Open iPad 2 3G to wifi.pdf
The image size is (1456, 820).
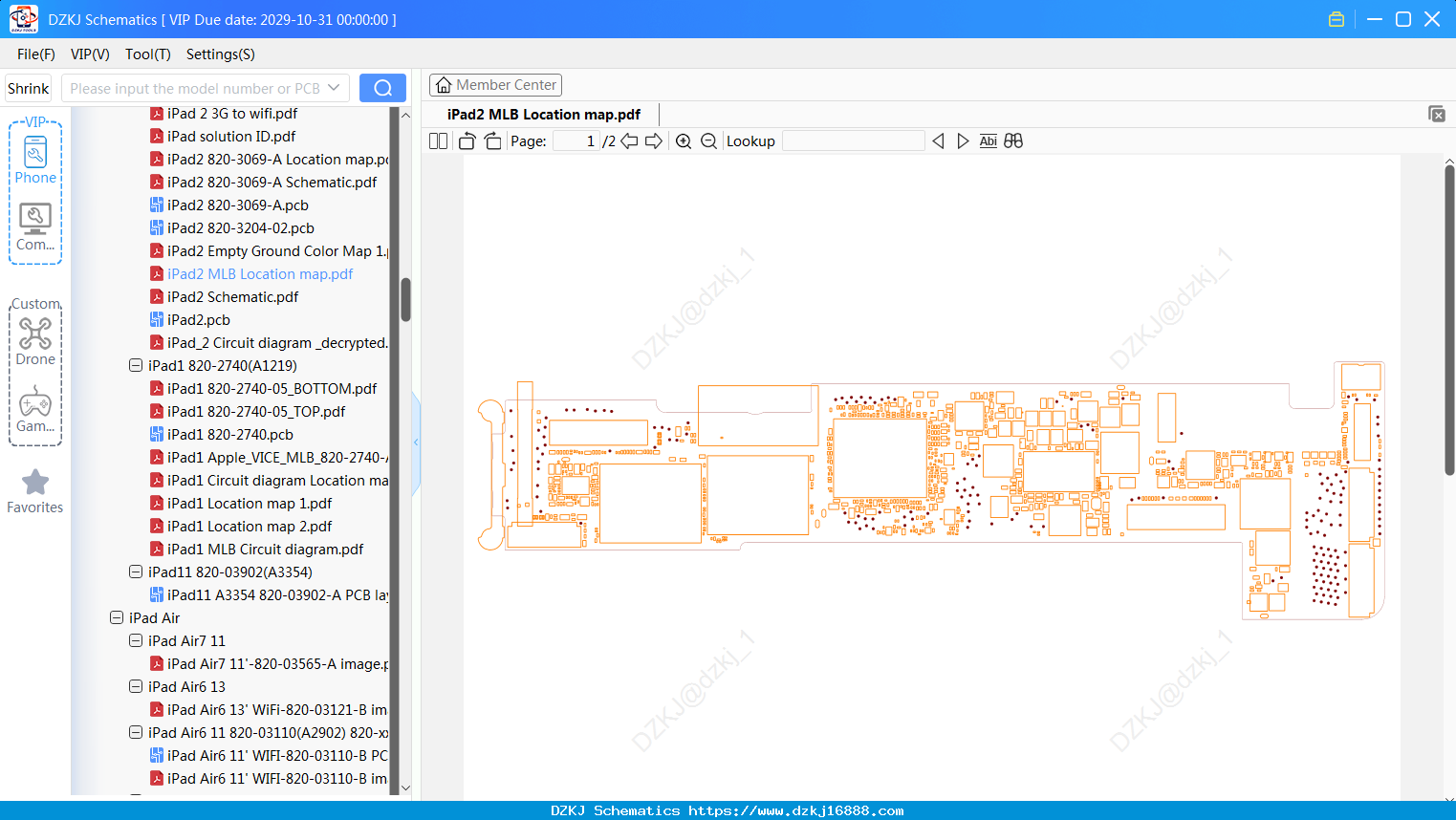point(232,114)
